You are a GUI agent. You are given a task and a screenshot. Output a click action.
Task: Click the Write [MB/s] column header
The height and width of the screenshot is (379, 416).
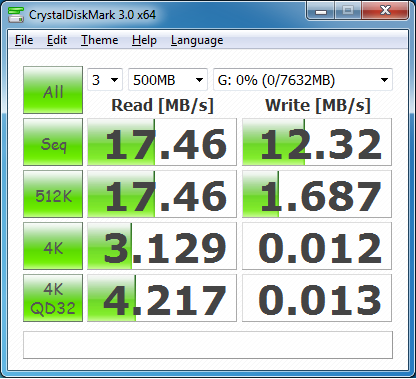[318, 106]
